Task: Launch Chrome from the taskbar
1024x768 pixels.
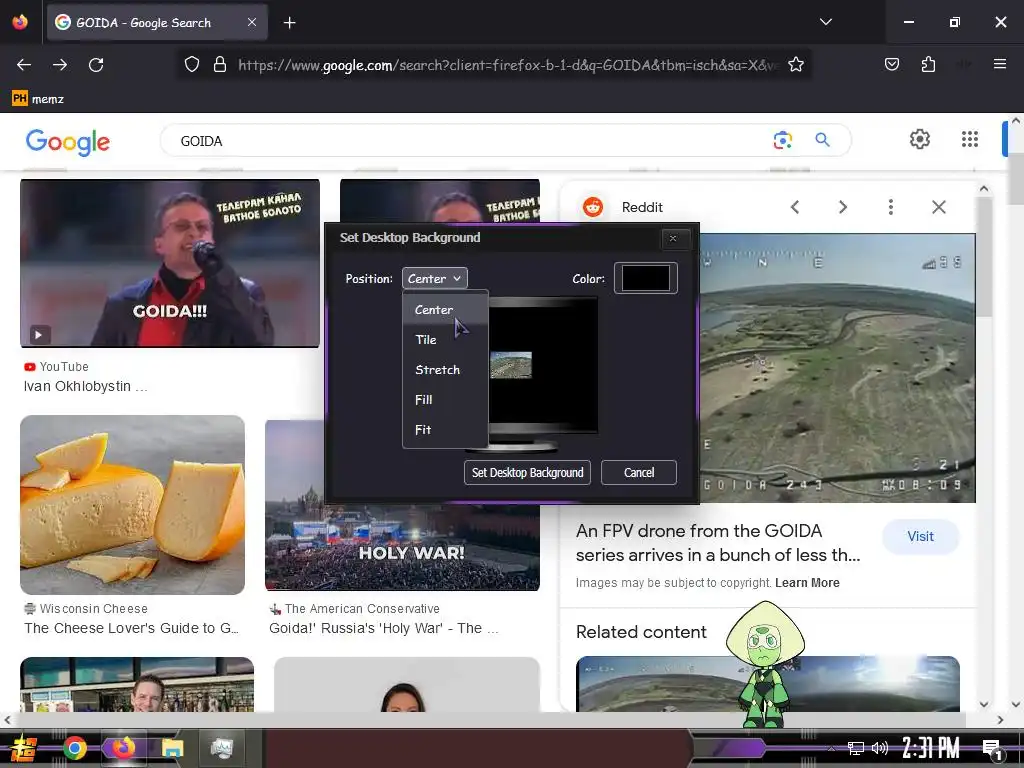Action: [x=75, y=748]
